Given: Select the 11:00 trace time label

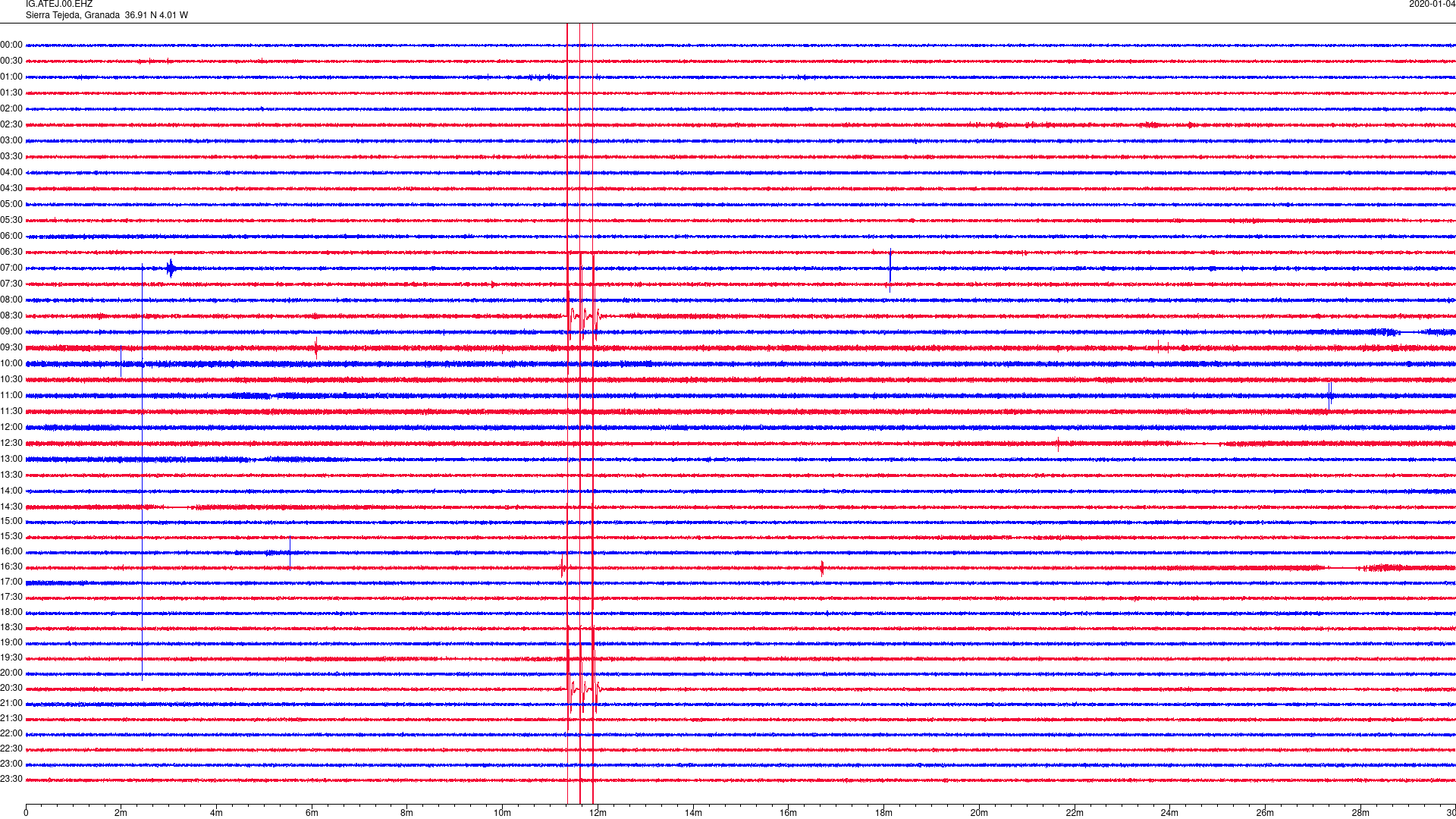Looking at the screenshot, I should coord(11,395).
